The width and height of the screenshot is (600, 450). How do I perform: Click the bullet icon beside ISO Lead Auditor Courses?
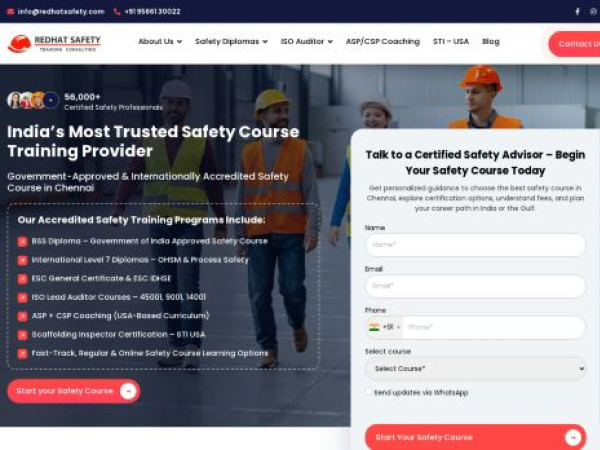pos(23,297)
